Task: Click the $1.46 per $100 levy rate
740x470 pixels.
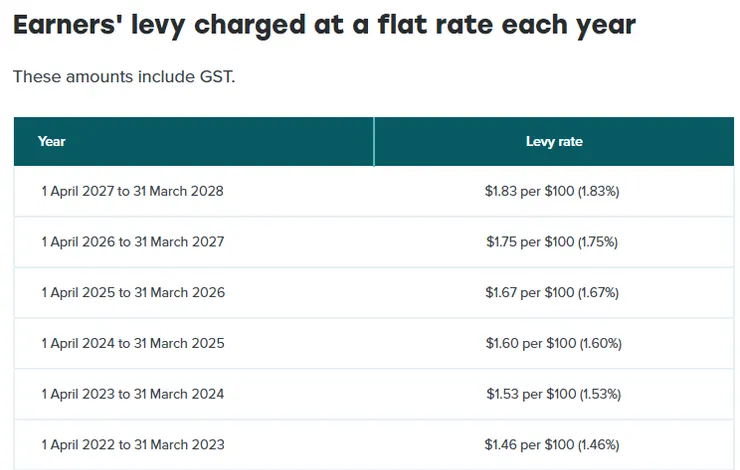Action: (x=553, y=444)
